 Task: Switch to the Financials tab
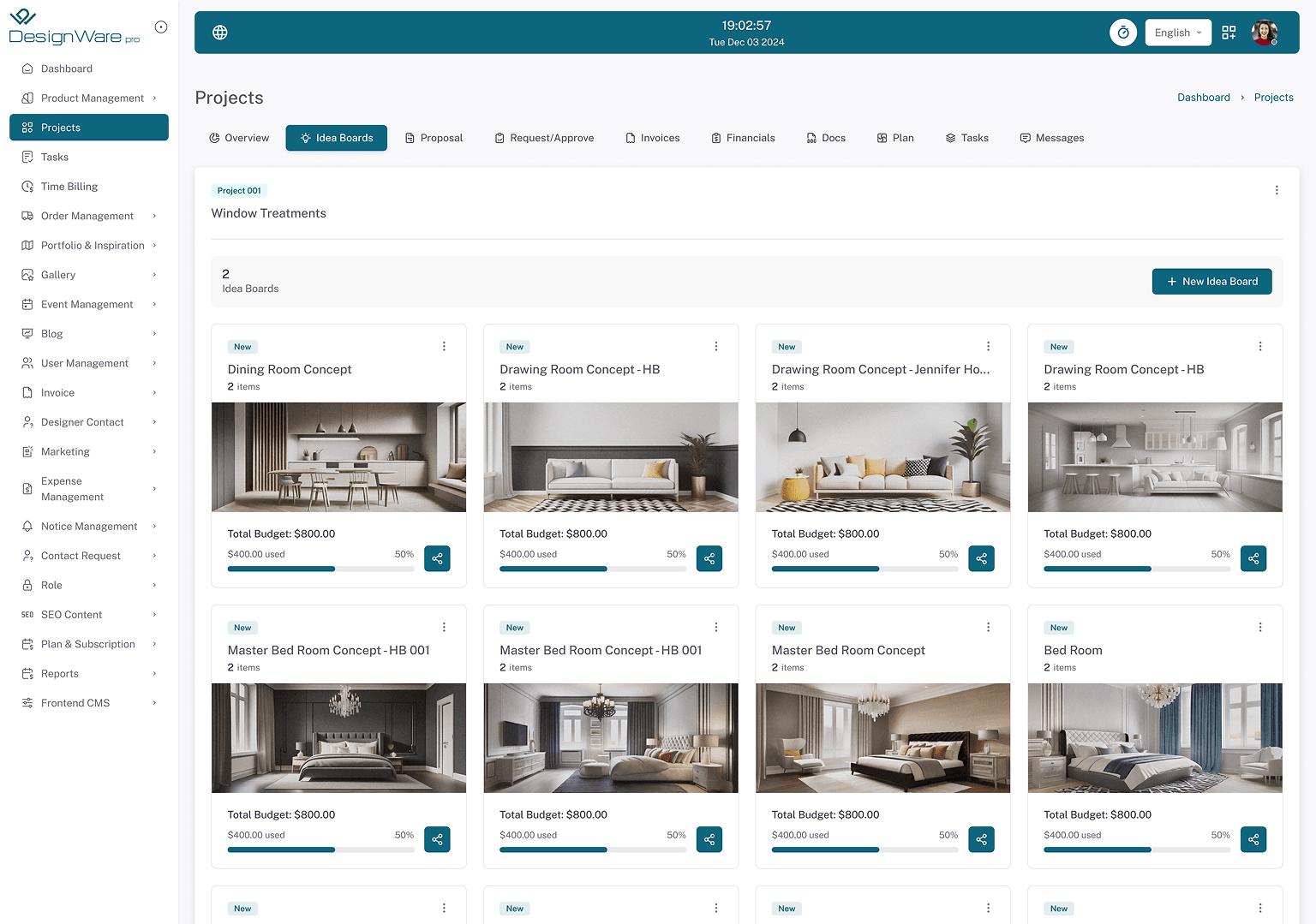pos(743,138)
